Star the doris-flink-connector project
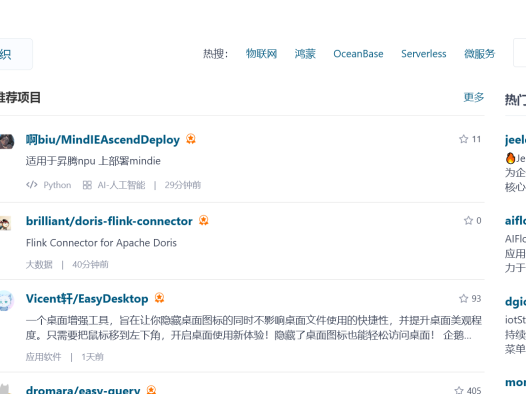Image resolution: width=526 pixels, height=394 pixels. 468,220
